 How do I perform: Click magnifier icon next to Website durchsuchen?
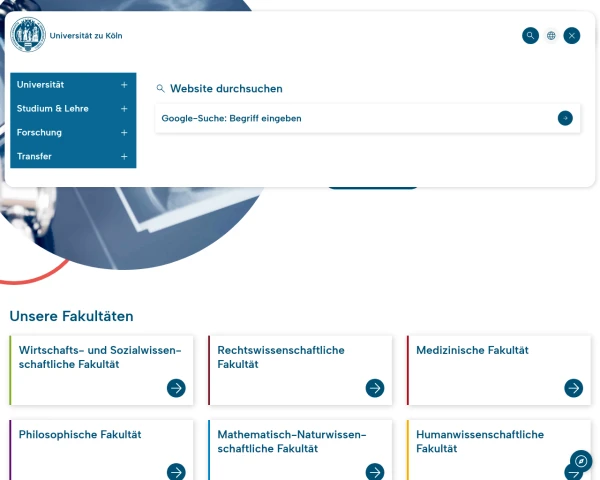[x=161, y=89]
